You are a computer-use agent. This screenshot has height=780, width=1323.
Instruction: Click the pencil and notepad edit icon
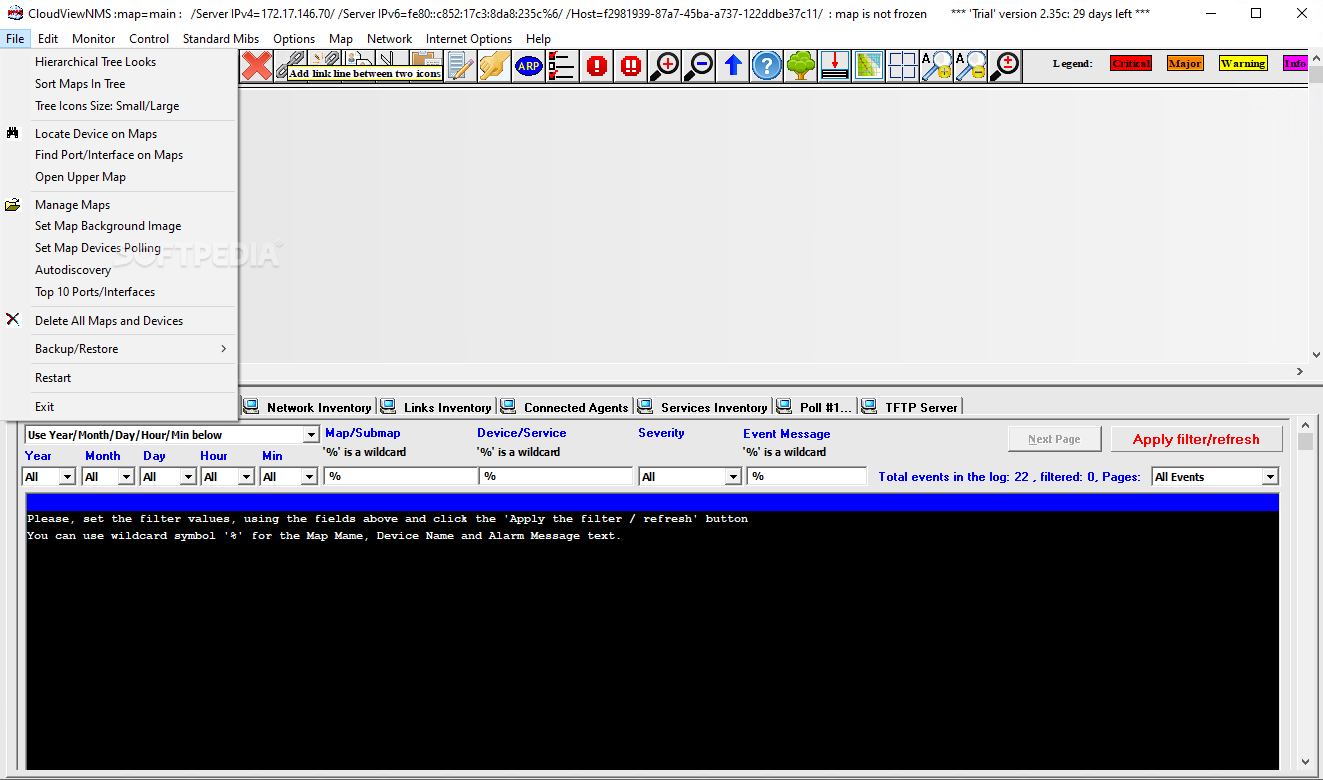[x=460, y=66]
